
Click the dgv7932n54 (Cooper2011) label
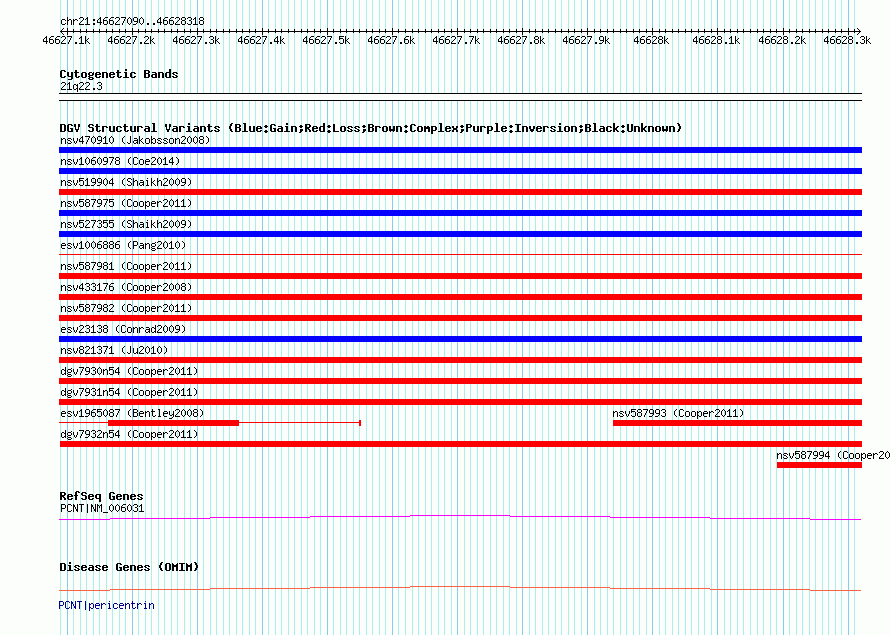coord(129,434)
